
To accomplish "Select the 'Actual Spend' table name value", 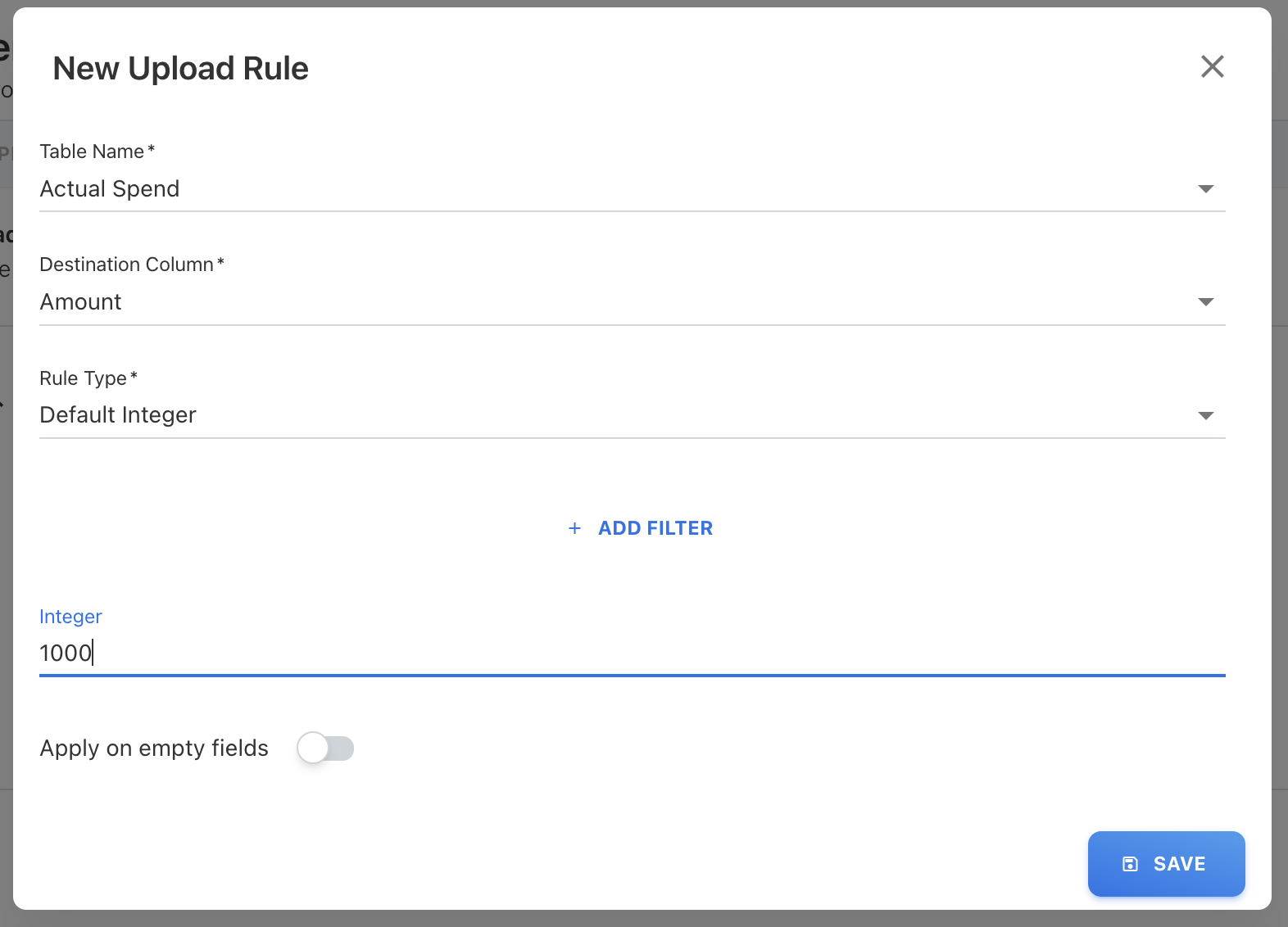I will [110, 189].
